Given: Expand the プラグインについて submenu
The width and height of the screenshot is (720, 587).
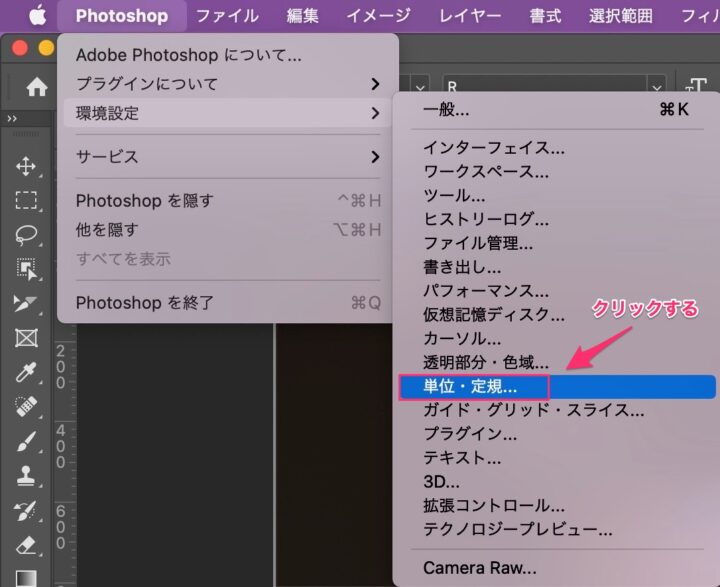Looking at the screenshot, I should point(228,84).
